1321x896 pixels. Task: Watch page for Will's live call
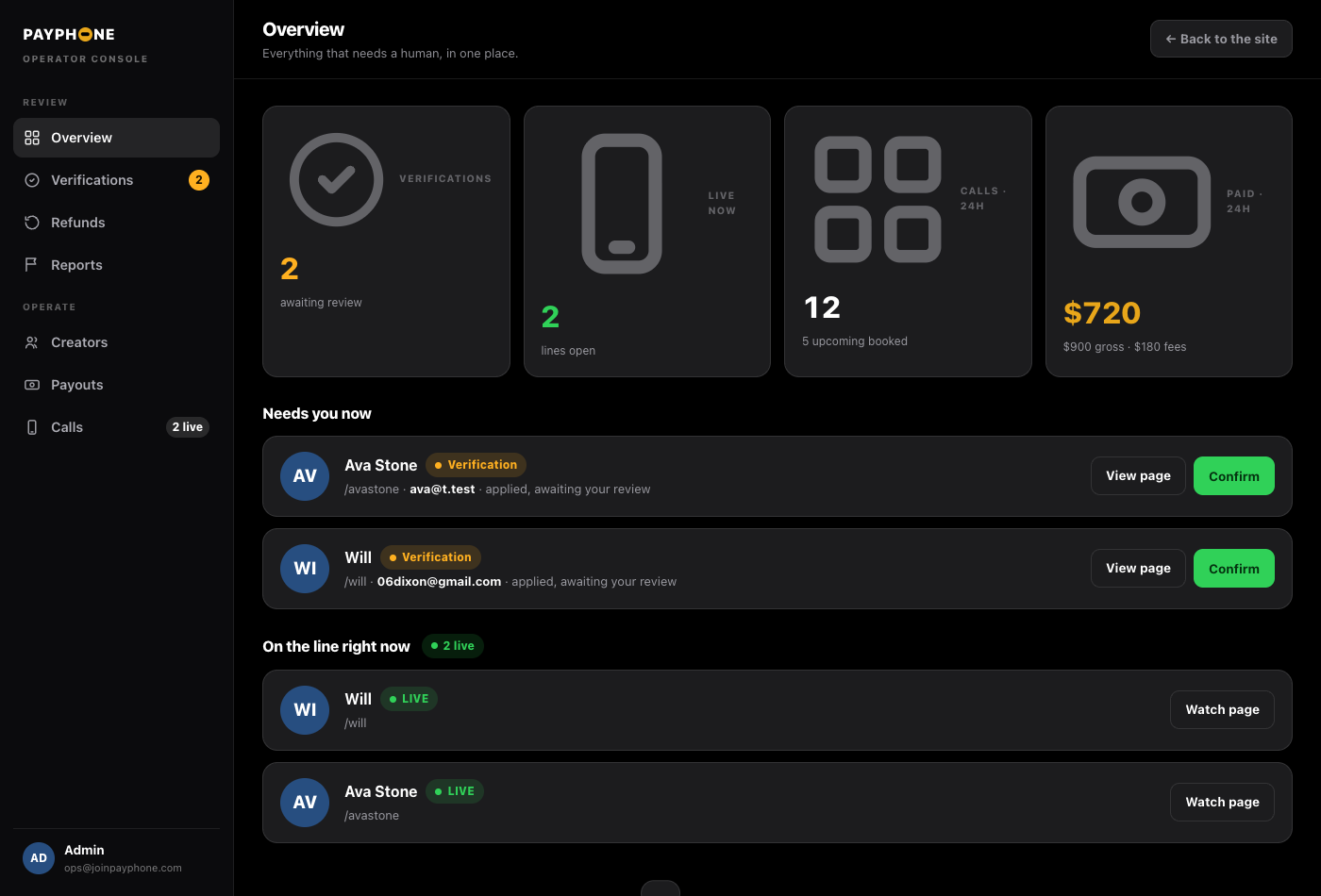coord(1222,710)
